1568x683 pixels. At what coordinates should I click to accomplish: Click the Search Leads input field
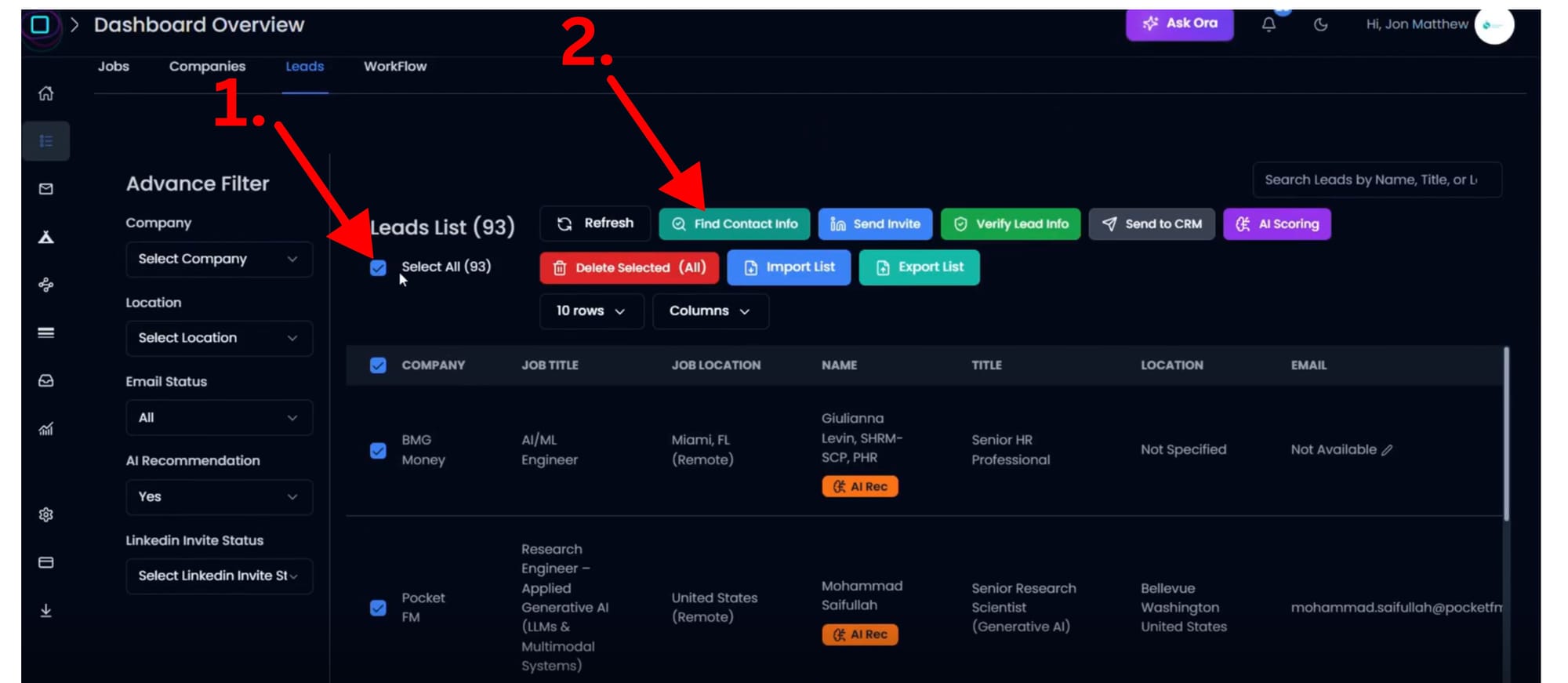(1376, 180)
